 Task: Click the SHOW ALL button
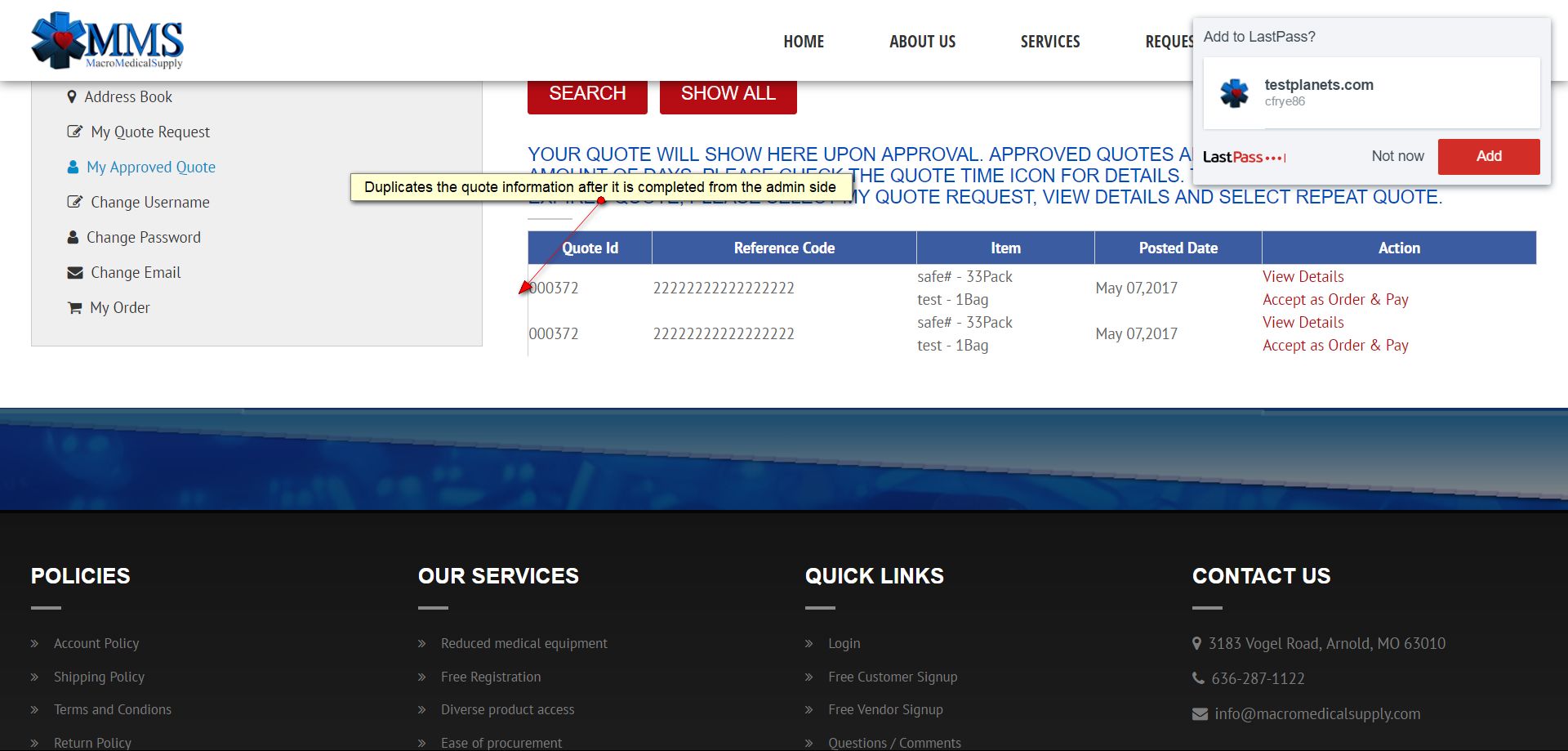click(x=728, y=95)
